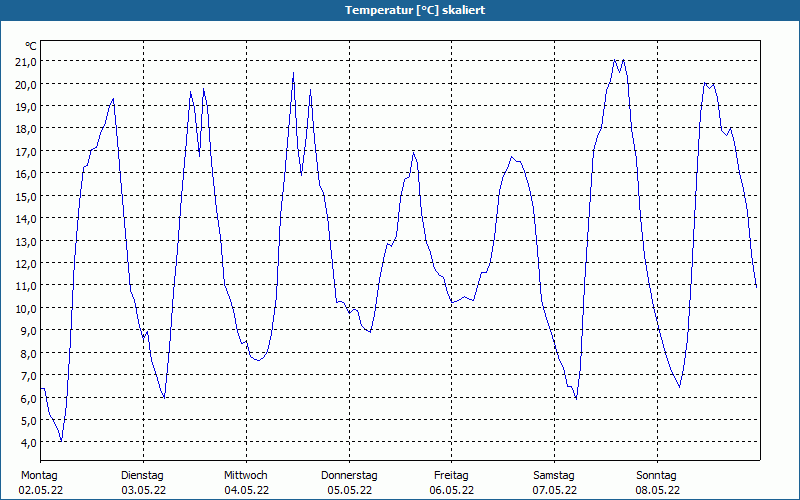Viewport: 800px width, 500px height.
Task: Click the date 03.05.22
Action: click(143, 491)
